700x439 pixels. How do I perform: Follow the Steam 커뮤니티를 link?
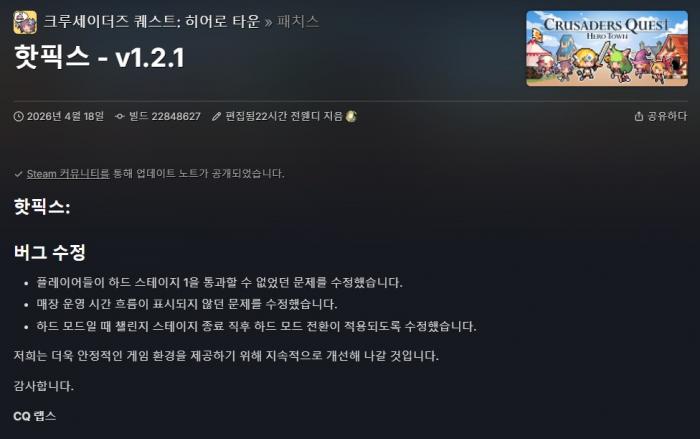68,173
